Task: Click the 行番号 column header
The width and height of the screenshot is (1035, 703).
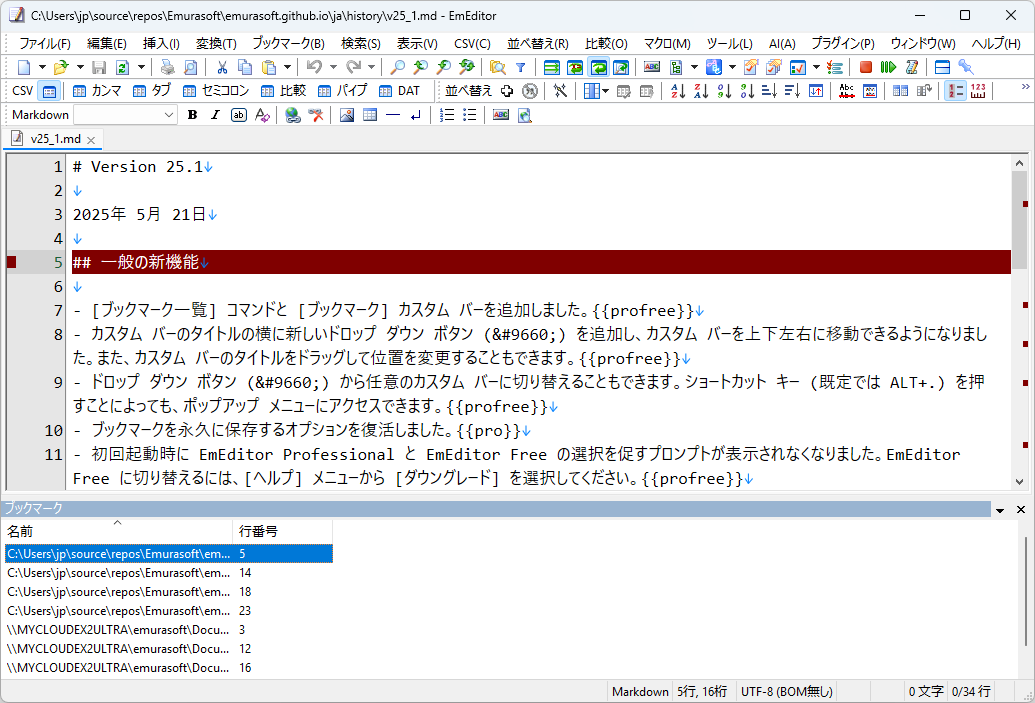Action: [x=283, y=531]
